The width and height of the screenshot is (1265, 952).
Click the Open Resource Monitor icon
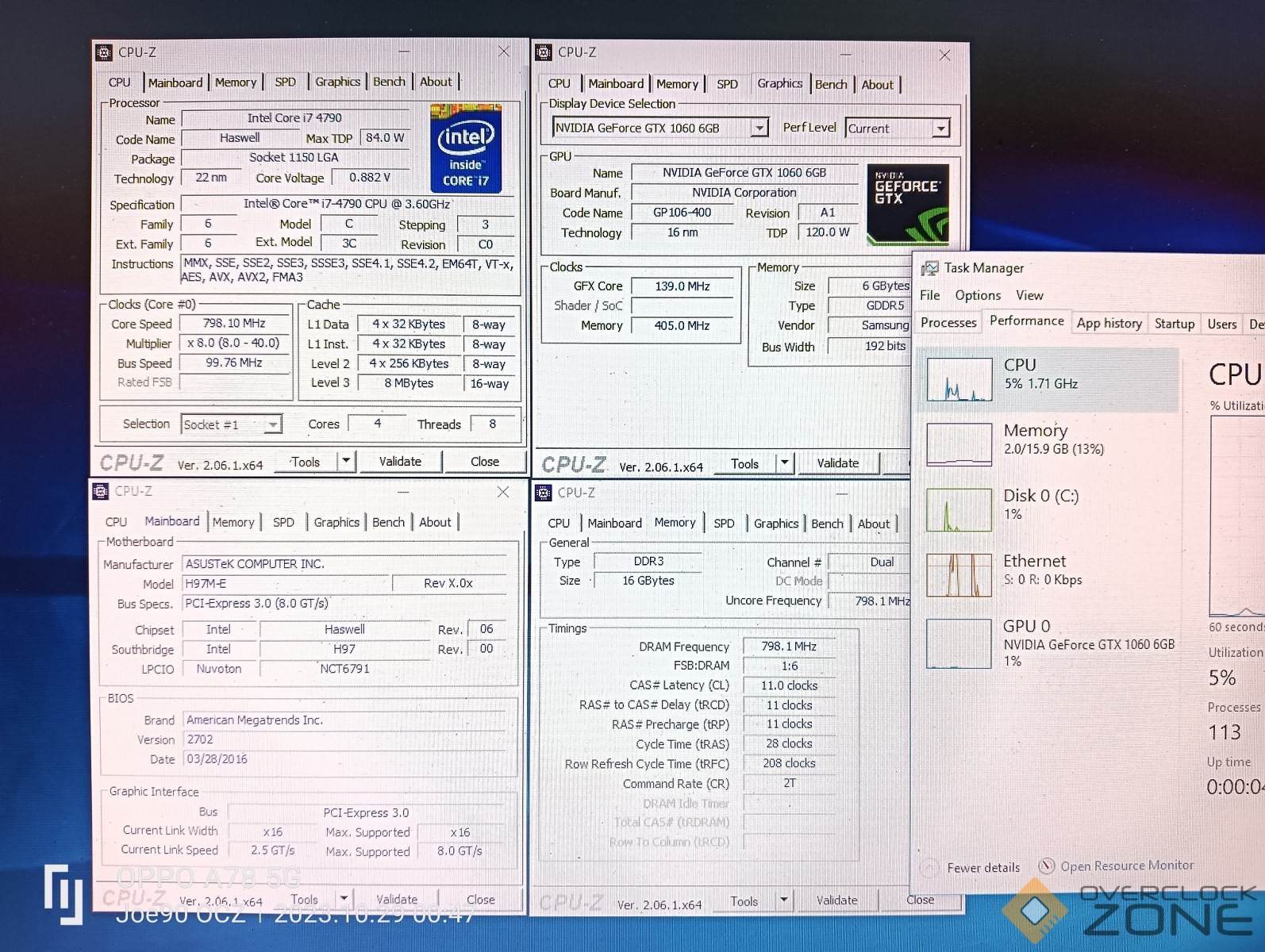coord(1047,866)
